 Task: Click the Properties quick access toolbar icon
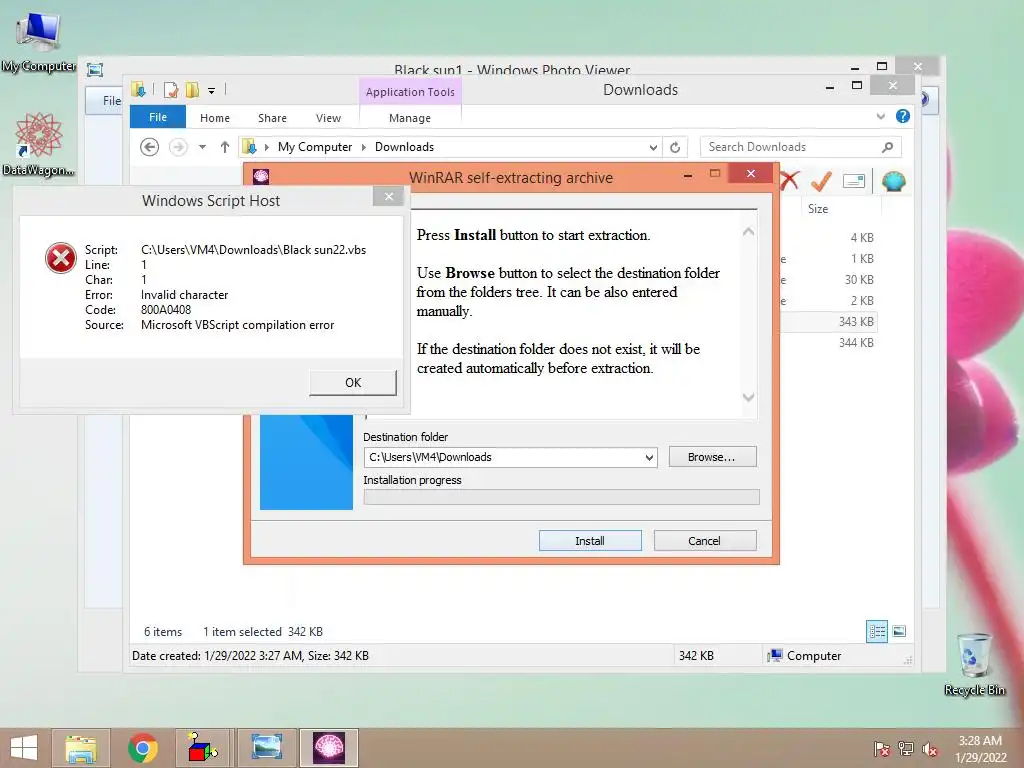click(171, 90)
